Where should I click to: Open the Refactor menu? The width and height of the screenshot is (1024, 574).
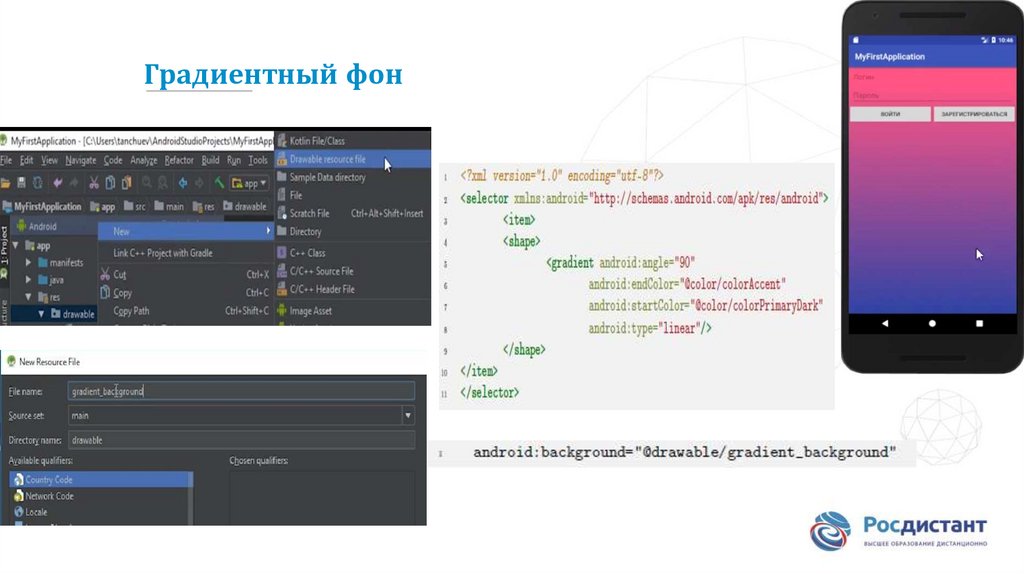179,160
